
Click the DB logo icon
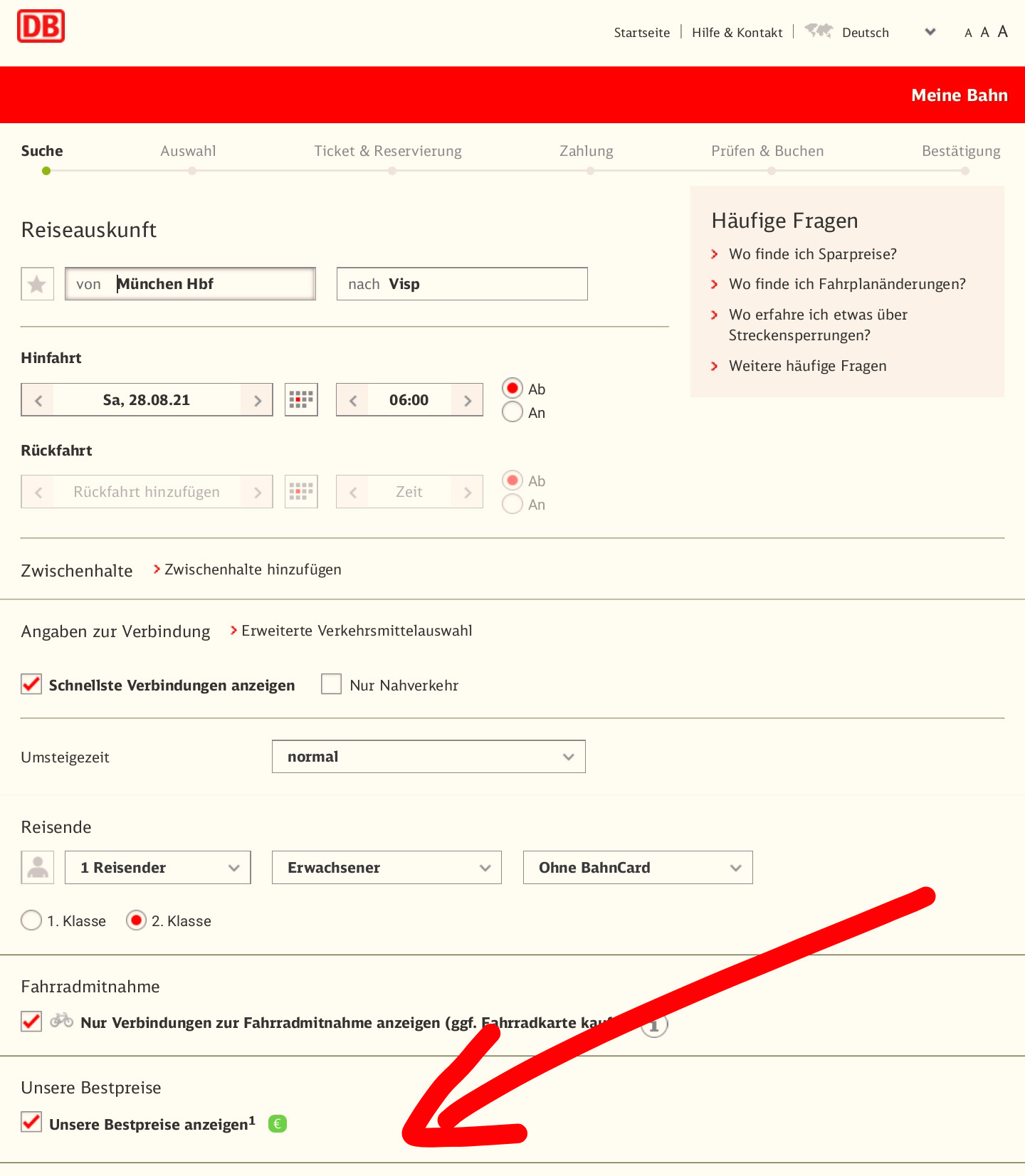41,26
